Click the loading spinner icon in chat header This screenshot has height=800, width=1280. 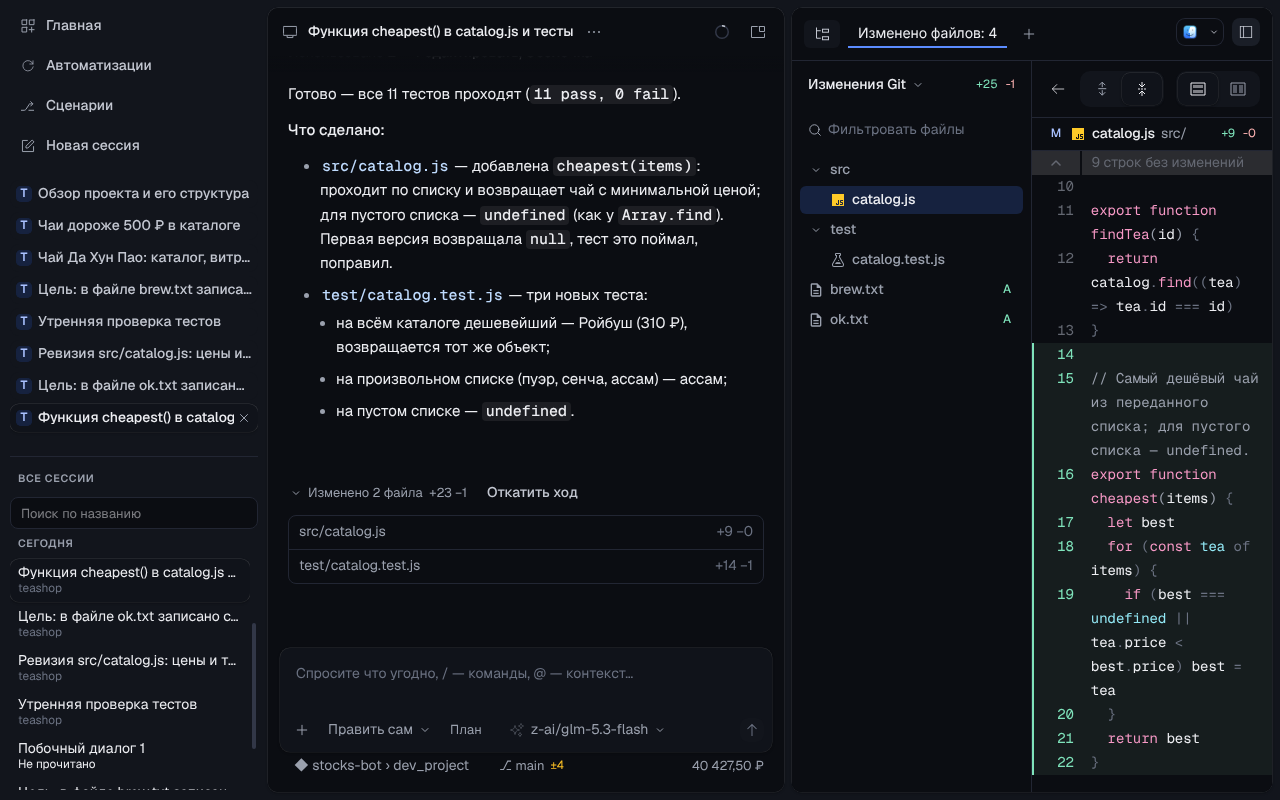[x=722, y=32]
